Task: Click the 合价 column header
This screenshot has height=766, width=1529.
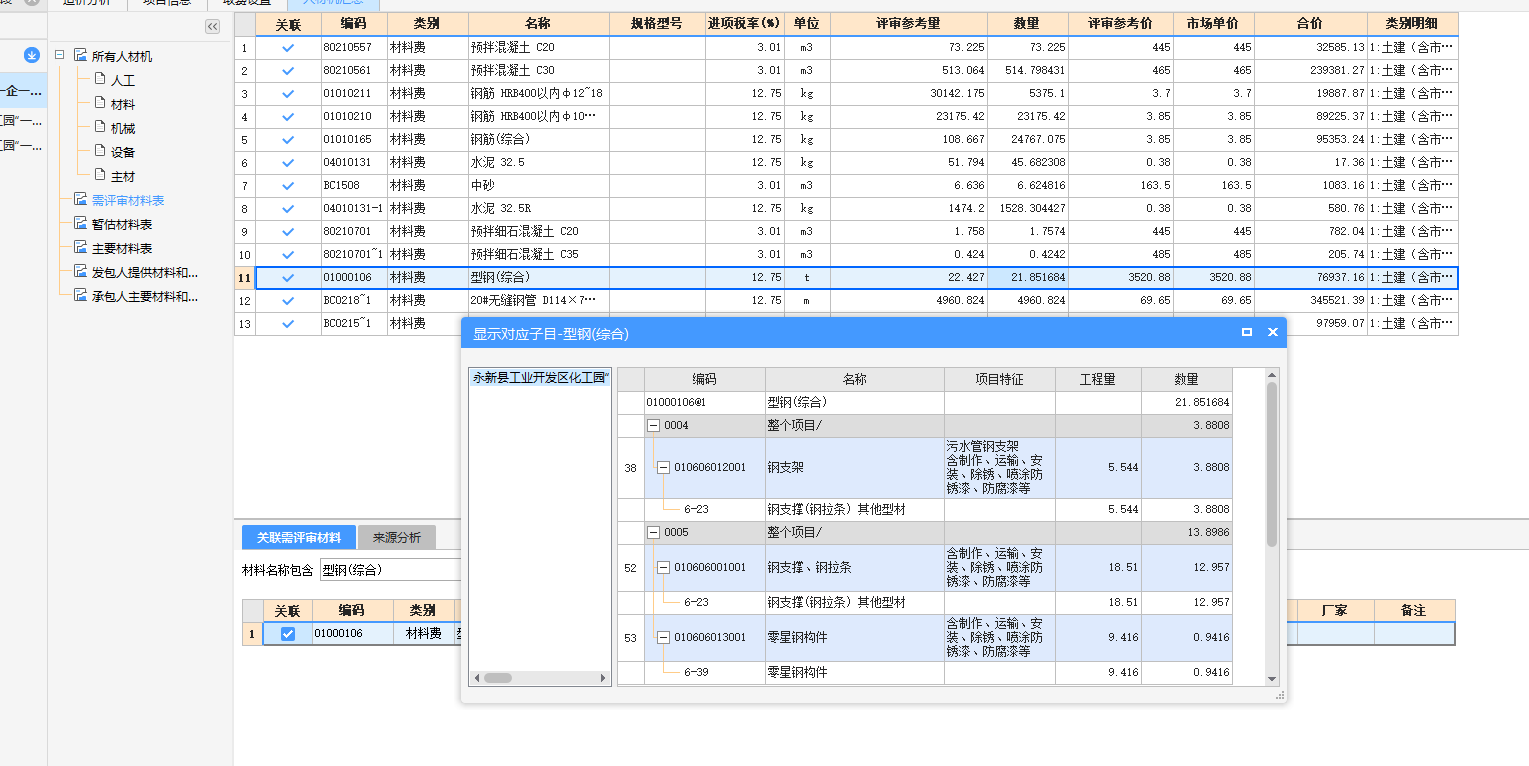Action: pos(1311,24)
